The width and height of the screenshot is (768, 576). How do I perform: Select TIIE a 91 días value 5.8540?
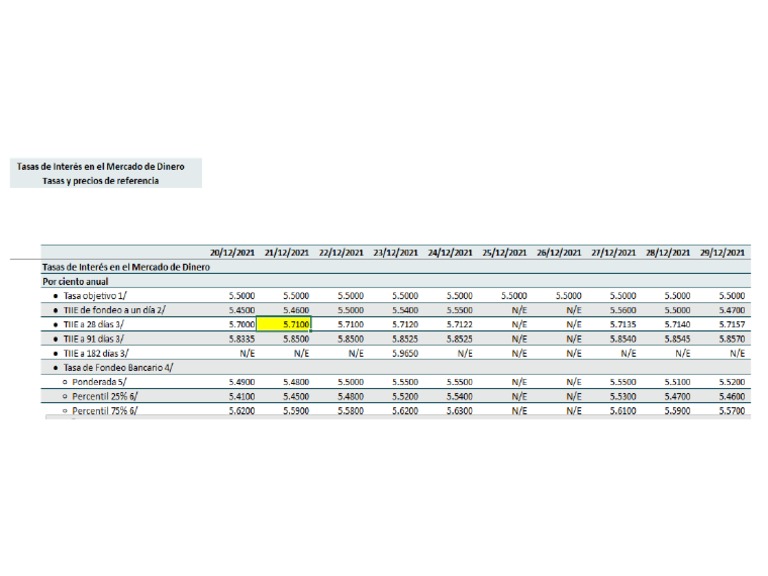(x=623, y=339)
